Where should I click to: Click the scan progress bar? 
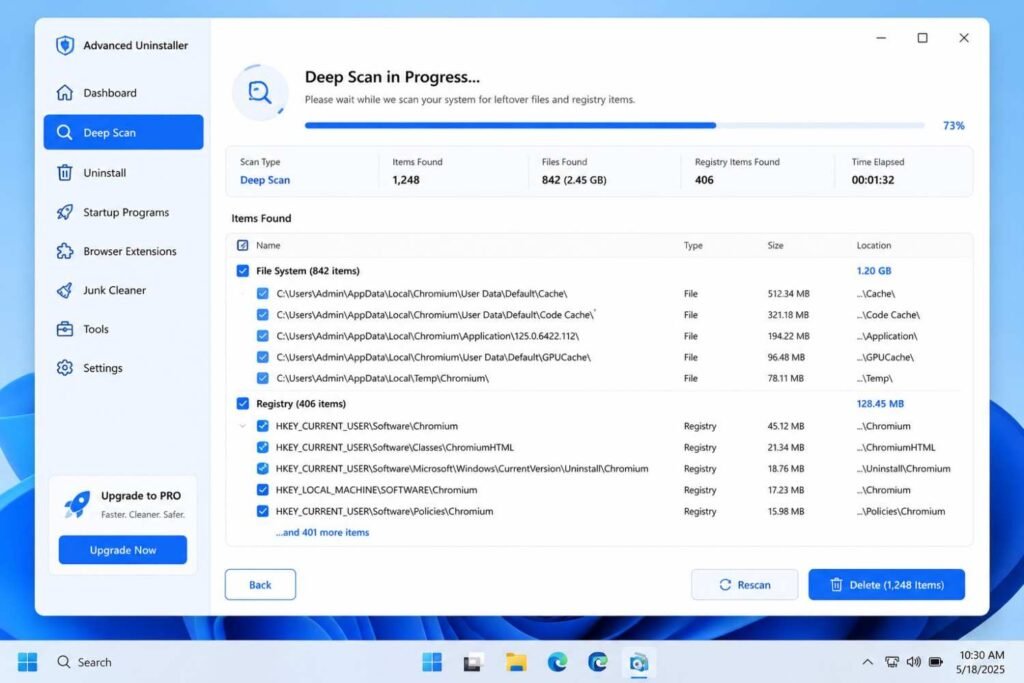coord(615,125)
